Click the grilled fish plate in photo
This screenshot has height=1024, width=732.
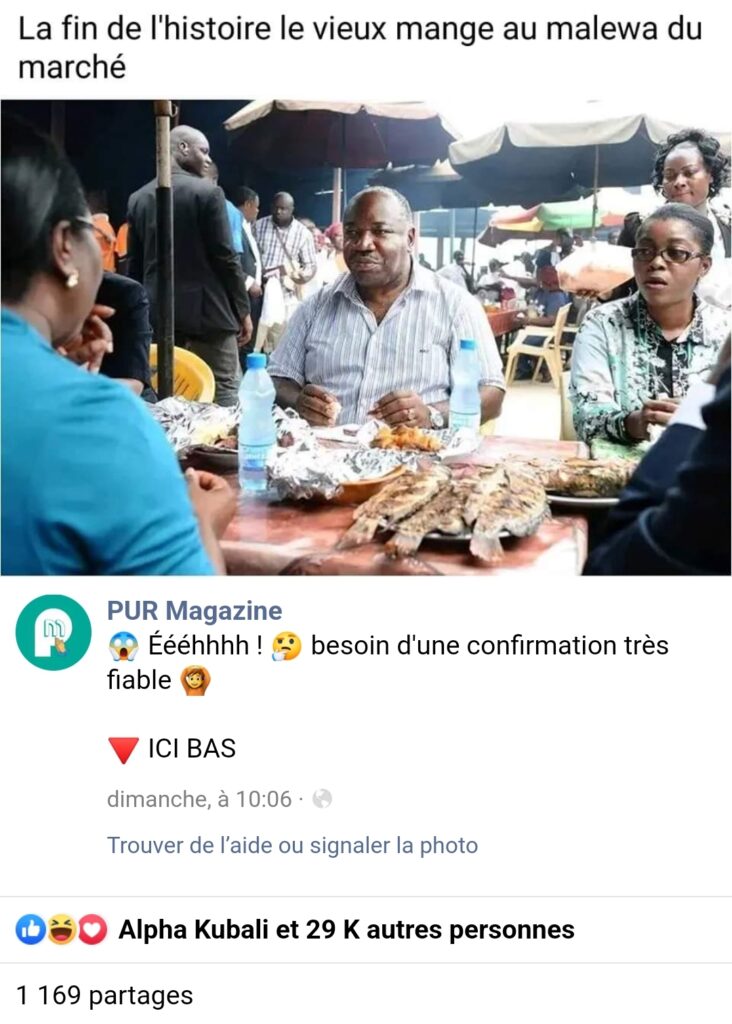pyautogui.click(x=446, y=511)
